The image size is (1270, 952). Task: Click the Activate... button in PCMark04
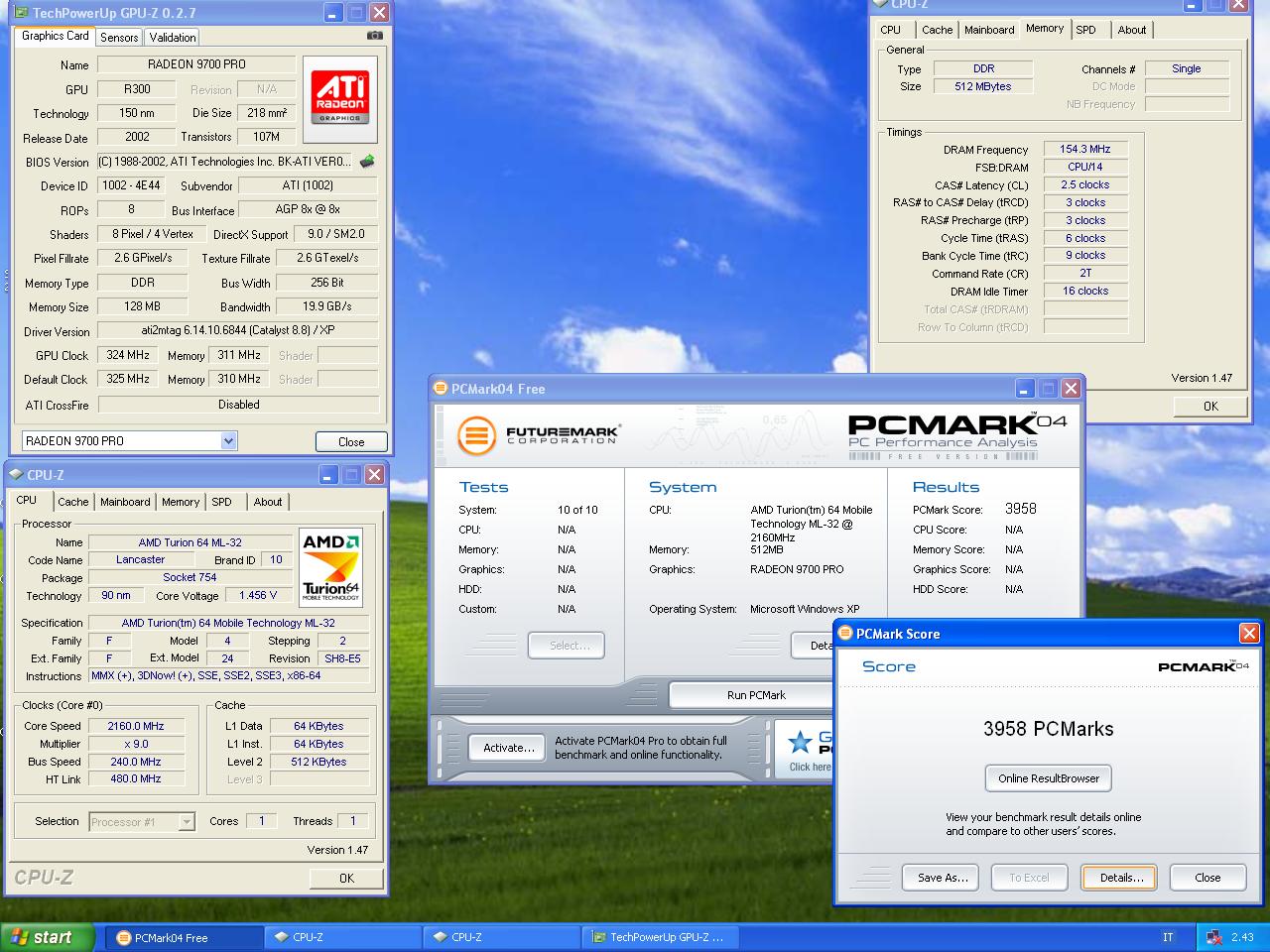508,748
